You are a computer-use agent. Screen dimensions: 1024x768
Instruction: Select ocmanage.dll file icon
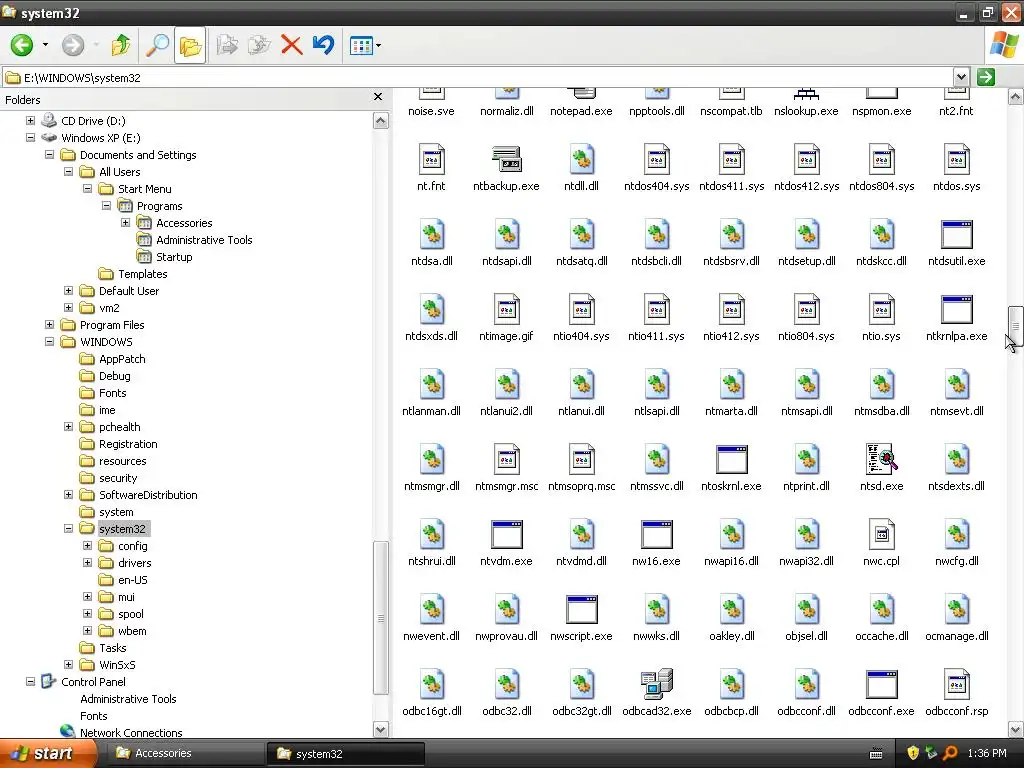click(x=957, y=609)
